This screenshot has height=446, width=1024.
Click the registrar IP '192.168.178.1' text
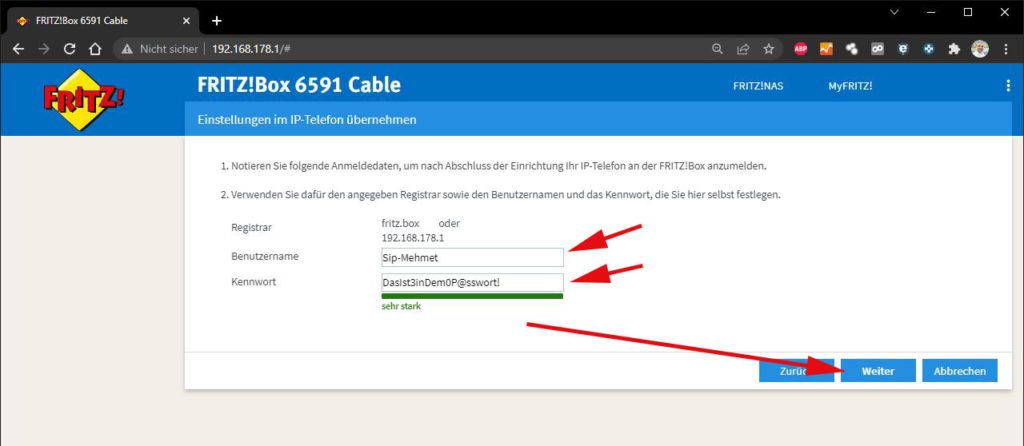click(x=413, y=238)
